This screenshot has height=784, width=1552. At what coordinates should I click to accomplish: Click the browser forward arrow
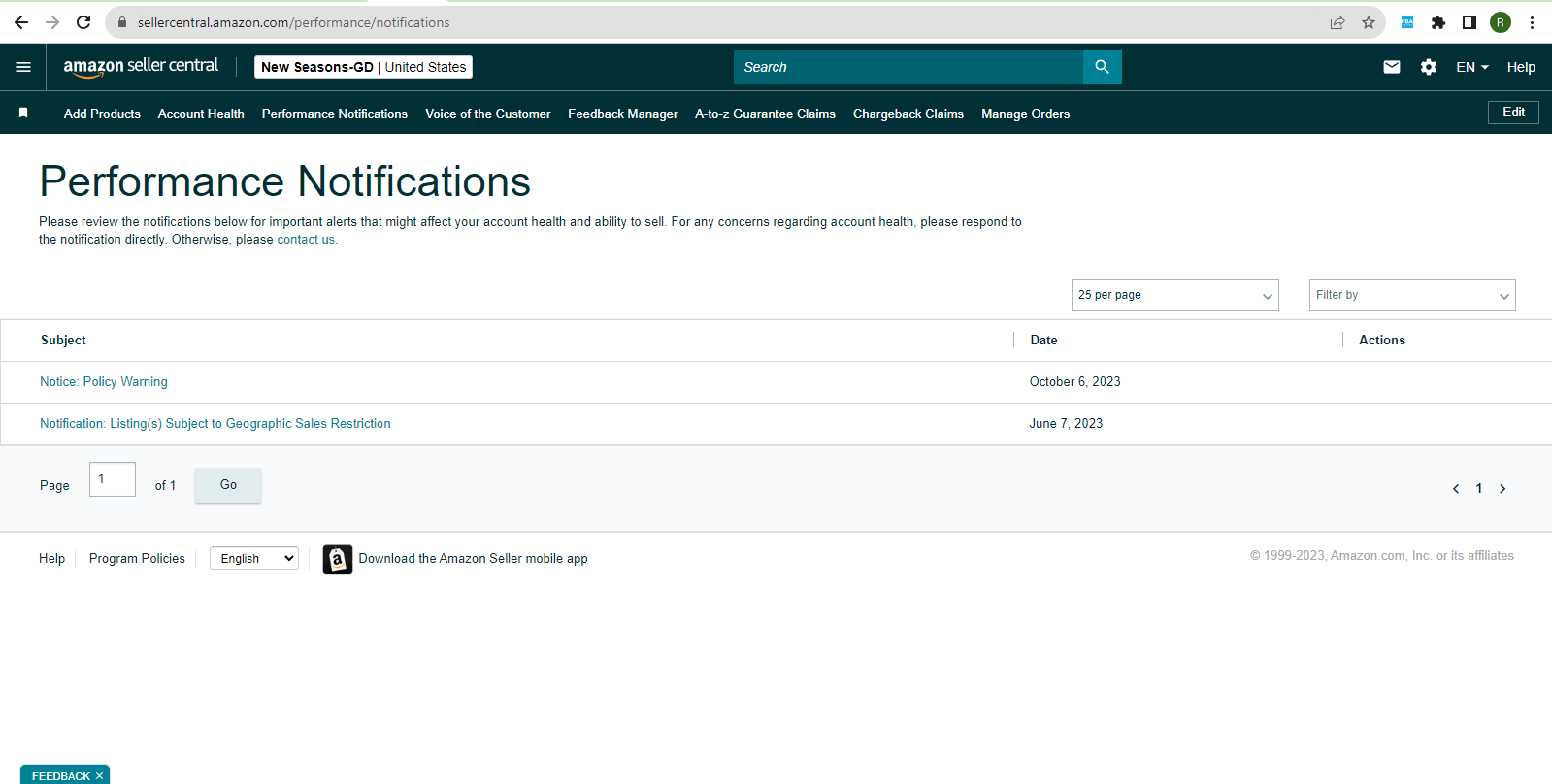pyautogui.click(x=52, y=22)
